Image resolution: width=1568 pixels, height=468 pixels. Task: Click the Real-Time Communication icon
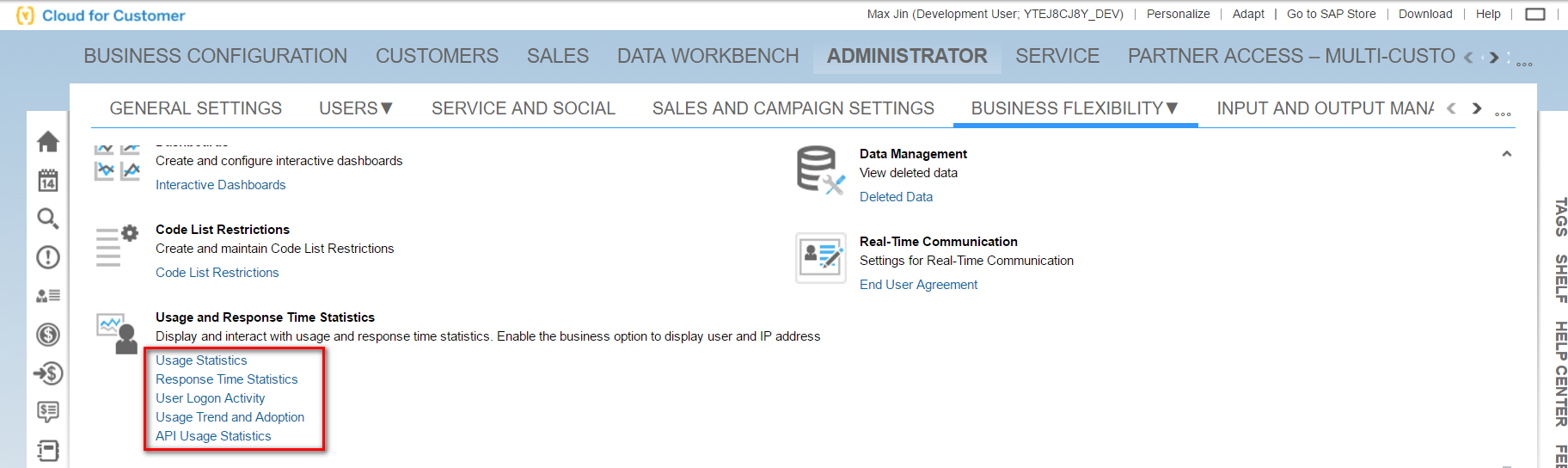click(821, 258)
